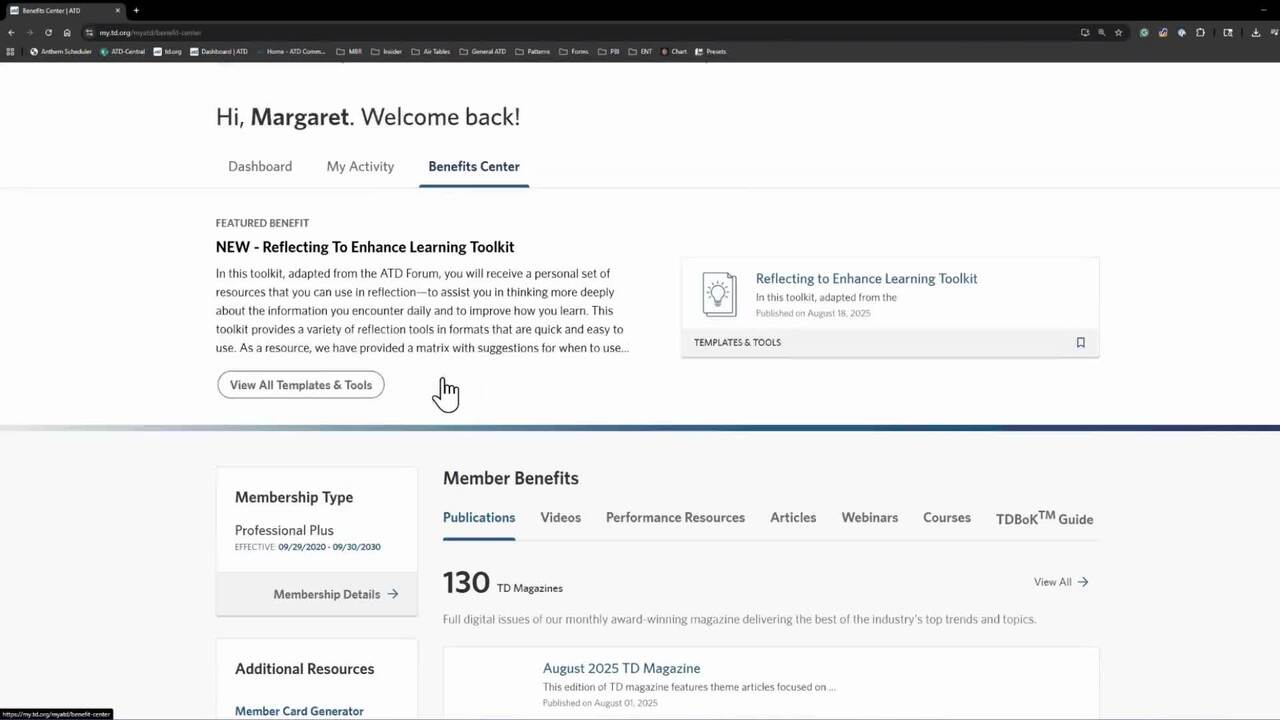Open the Chart bookmark
Viewport: 1280px width, 720px height.
(x=674, y=51)
